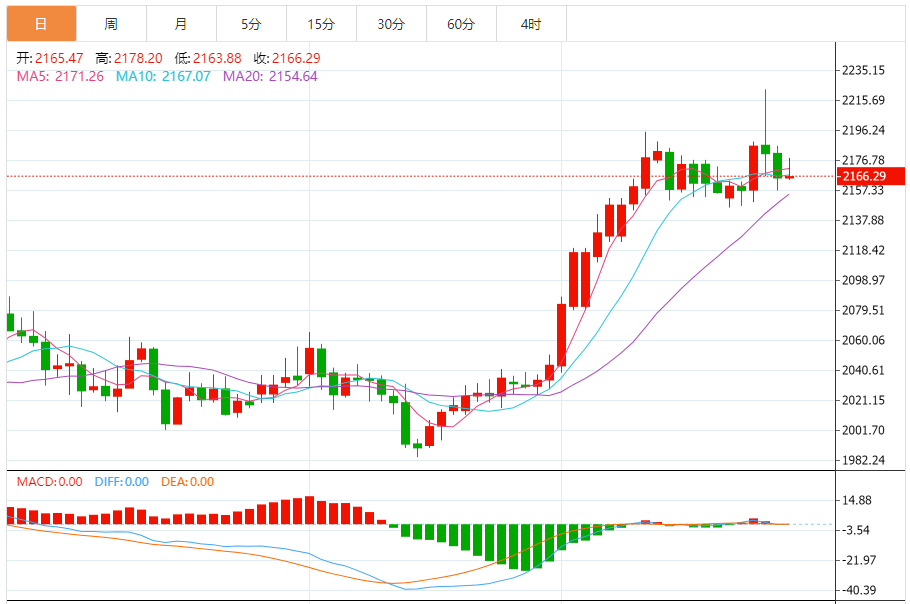Click the 2060.06 price axis label

click(863, 341)
